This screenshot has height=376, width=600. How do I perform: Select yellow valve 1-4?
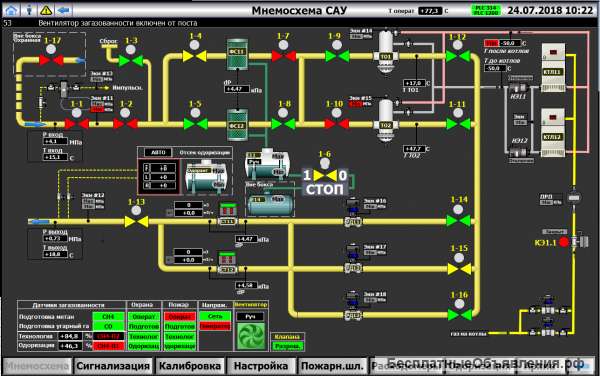195,56
